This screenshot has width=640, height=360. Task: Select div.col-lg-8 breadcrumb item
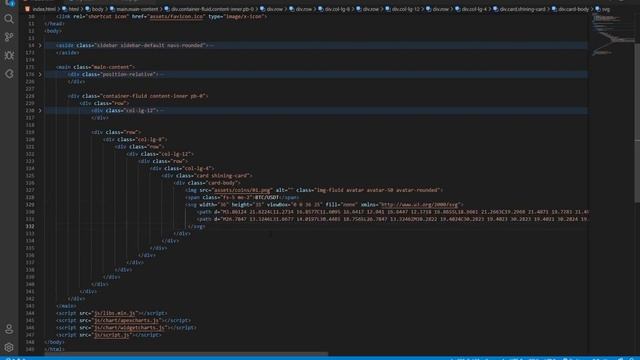tap(338, 9)
